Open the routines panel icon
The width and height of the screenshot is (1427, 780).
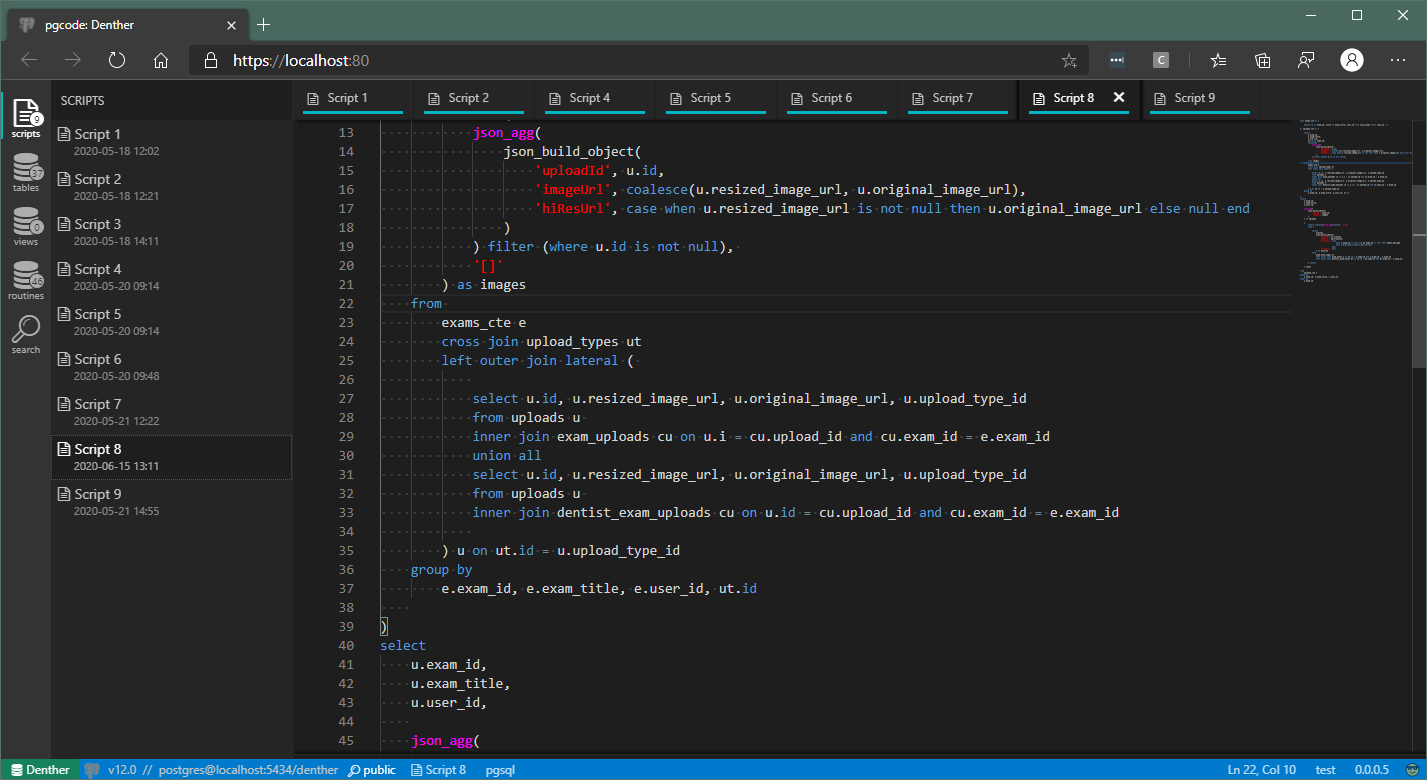point(26,280)
